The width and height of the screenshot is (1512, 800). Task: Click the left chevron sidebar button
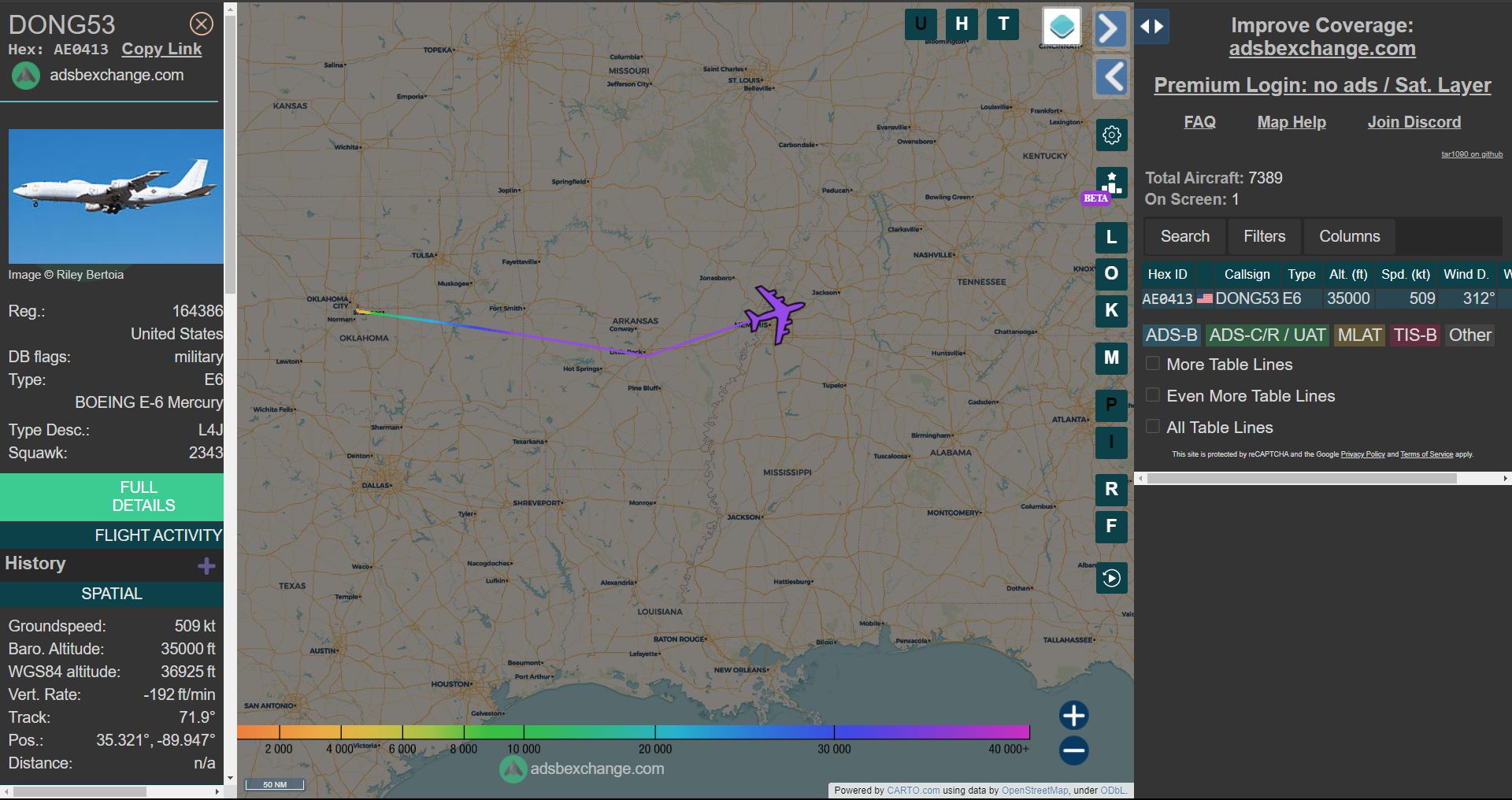pos(1111,76)
